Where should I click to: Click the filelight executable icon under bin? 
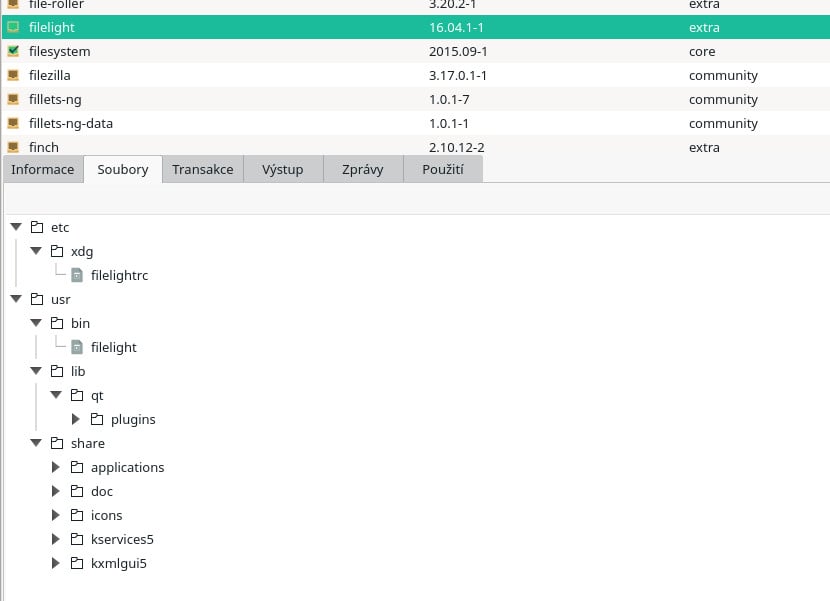click(x=77, y=347)
